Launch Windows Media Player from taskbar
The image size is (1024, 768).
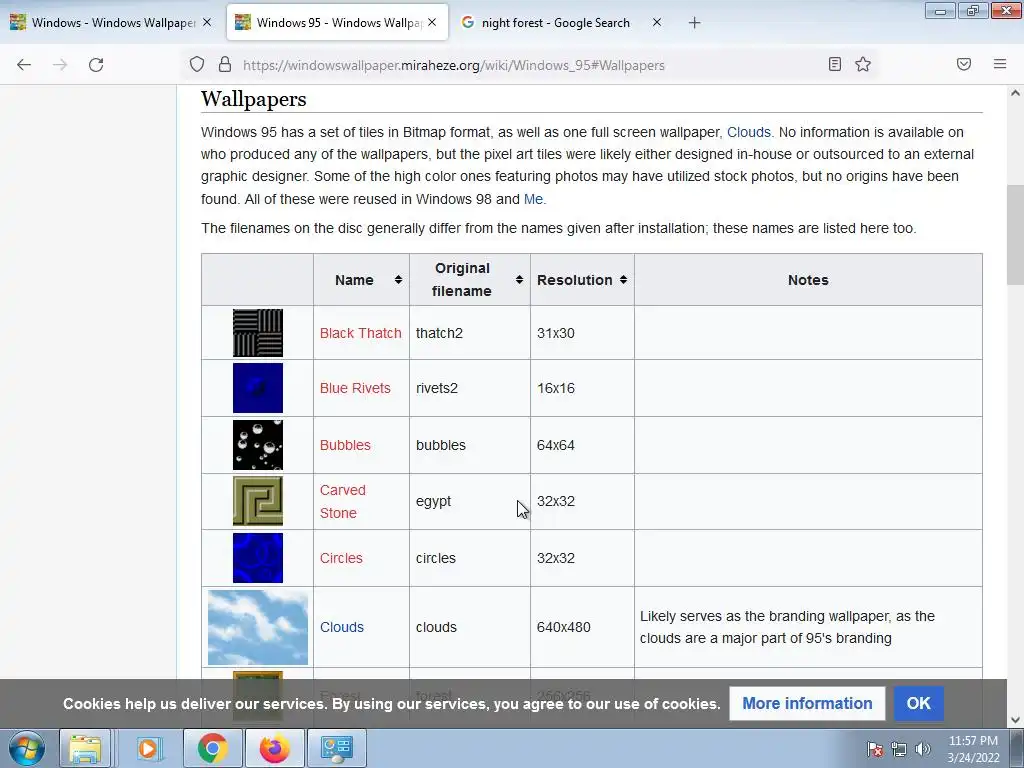pyautogui.click(x=148, y=748)
